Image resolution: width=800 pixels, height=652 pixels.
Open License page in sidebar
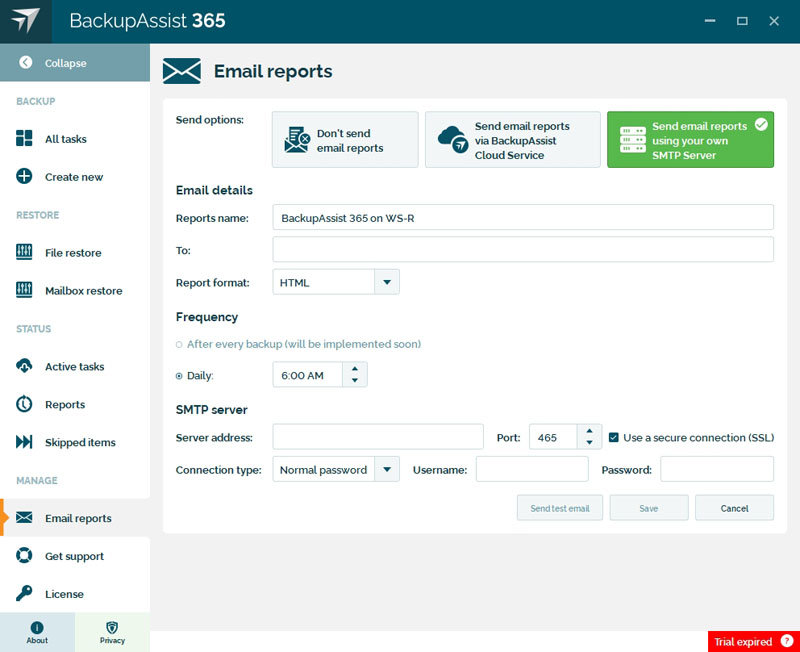[75, 593]
